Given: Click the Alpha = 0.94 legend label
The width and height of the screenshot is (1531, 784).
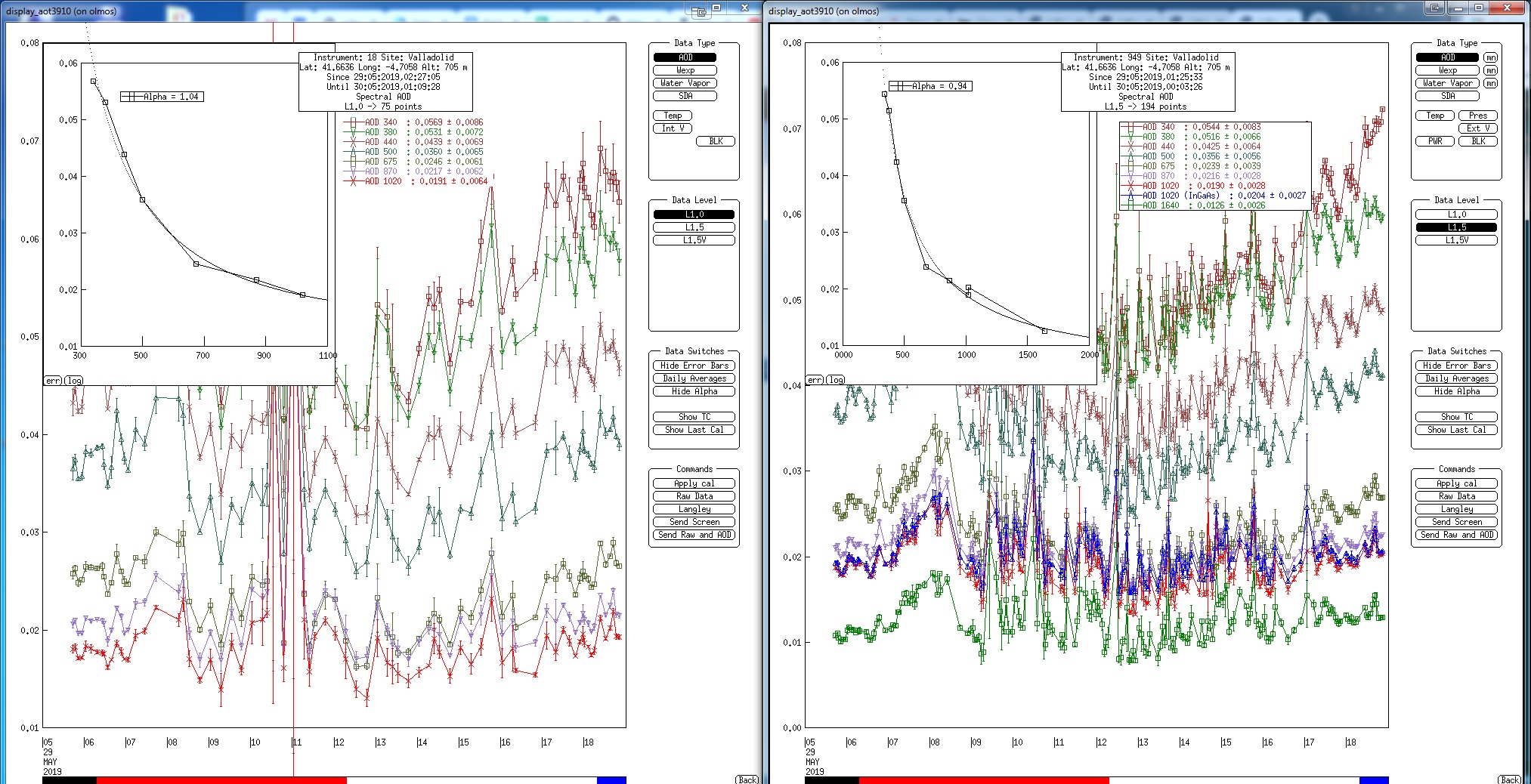Looking at the screenshot, I should 930,86.
